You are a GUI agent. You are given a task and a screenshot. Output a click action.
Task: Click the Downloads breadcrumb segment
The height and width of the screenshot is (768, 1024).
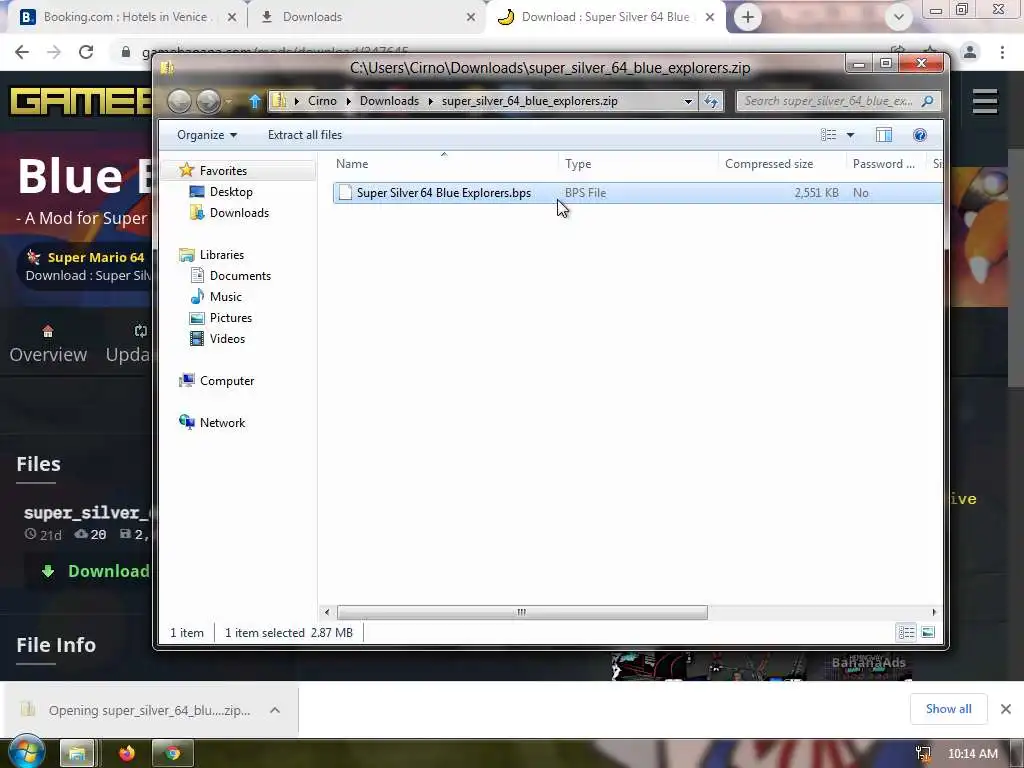coord(389,101)
